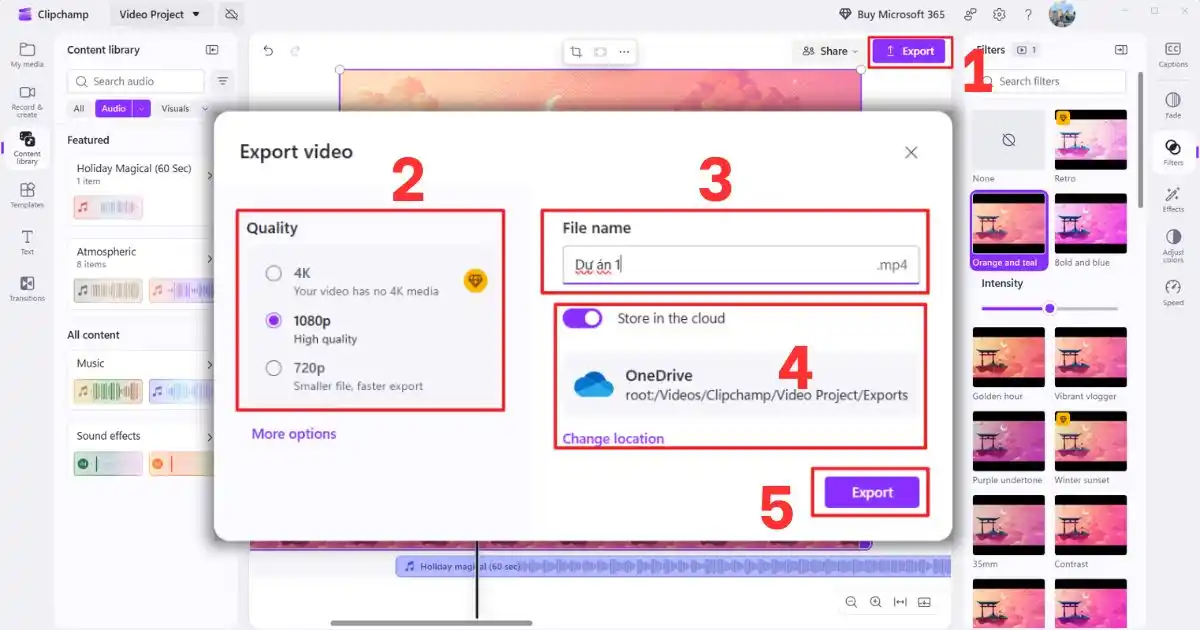The width and height of the screenshot is (1200, 630).
Task: Select the Bold and blue filter
Action: (1091, 224)
